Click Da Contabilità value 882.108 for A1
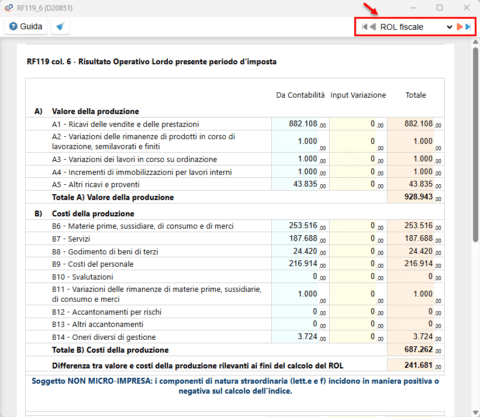Image resolution: width=480 pixels, height=417 pixels. pyautogui.click(x=303, y=124)
